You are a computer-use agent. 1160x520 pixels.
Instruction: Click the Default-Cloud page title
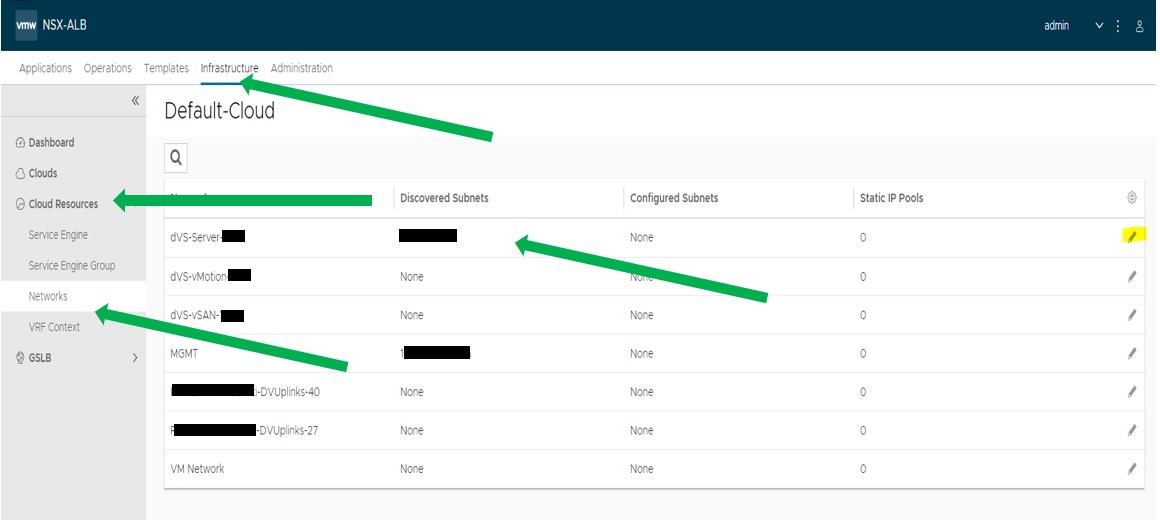pos(220,111)
